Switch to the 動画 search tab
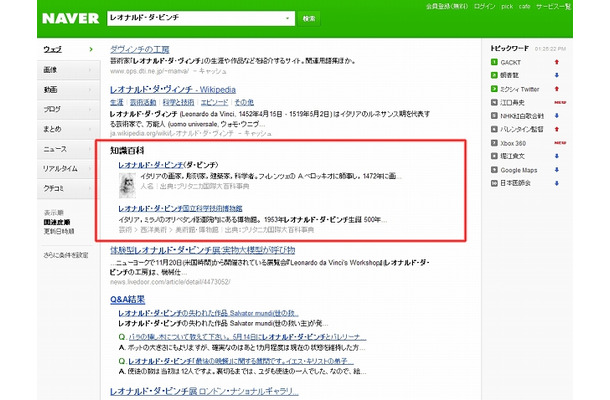 [68, 89]
